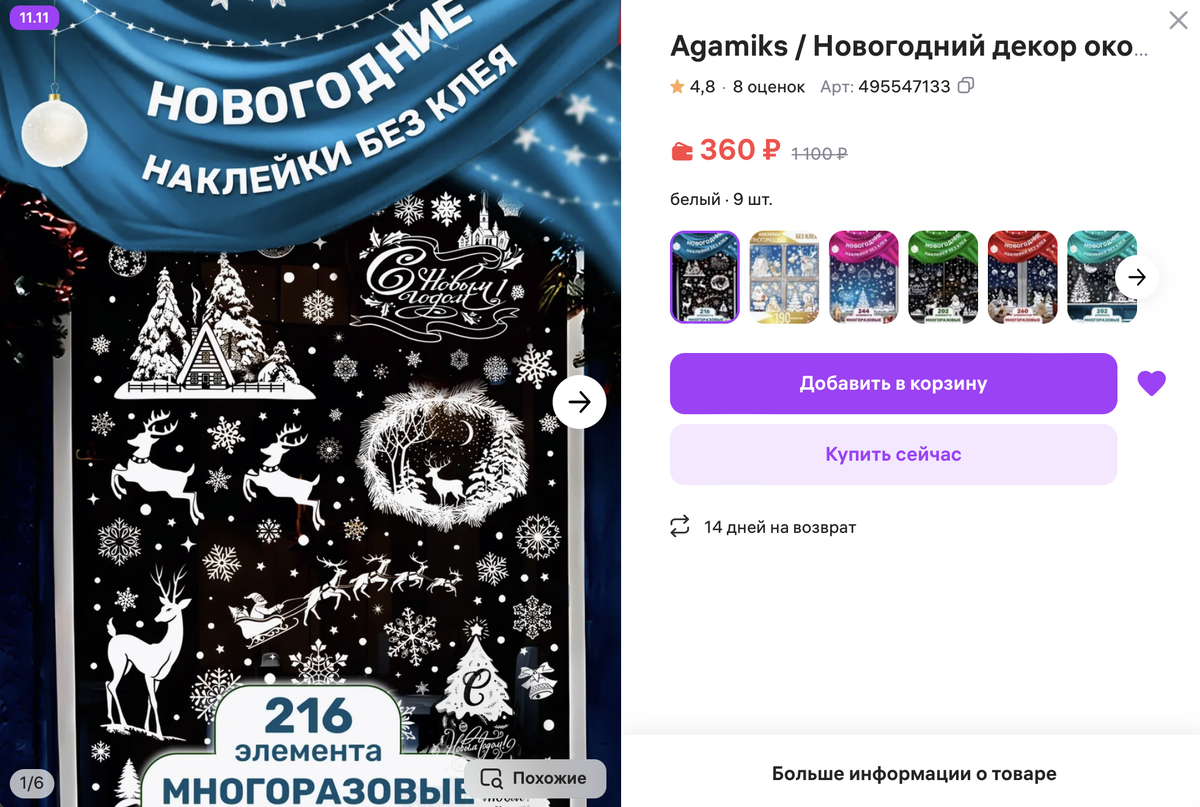Find similar items with the Похожие button

[536, 778]
